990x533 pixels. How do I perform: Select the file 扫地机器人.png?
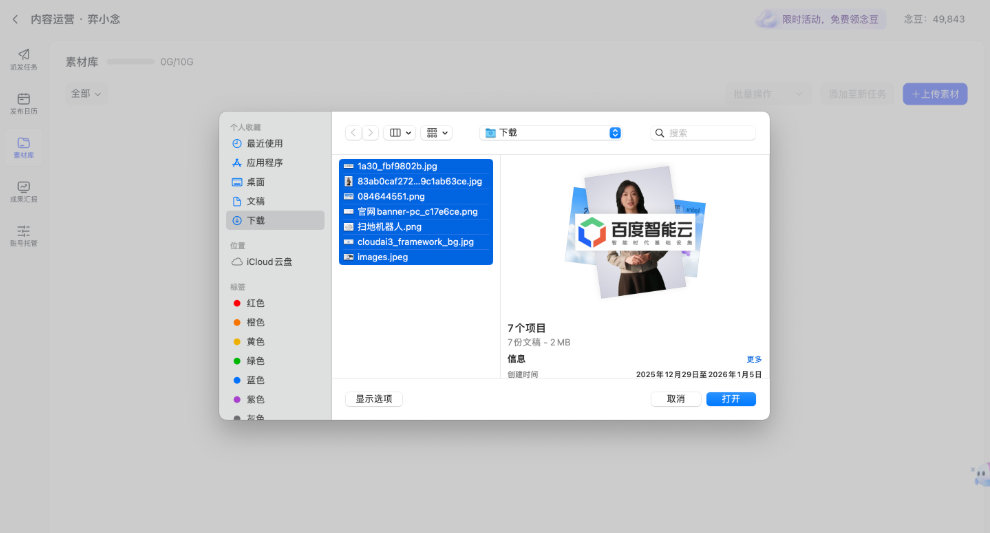(389, 227)
